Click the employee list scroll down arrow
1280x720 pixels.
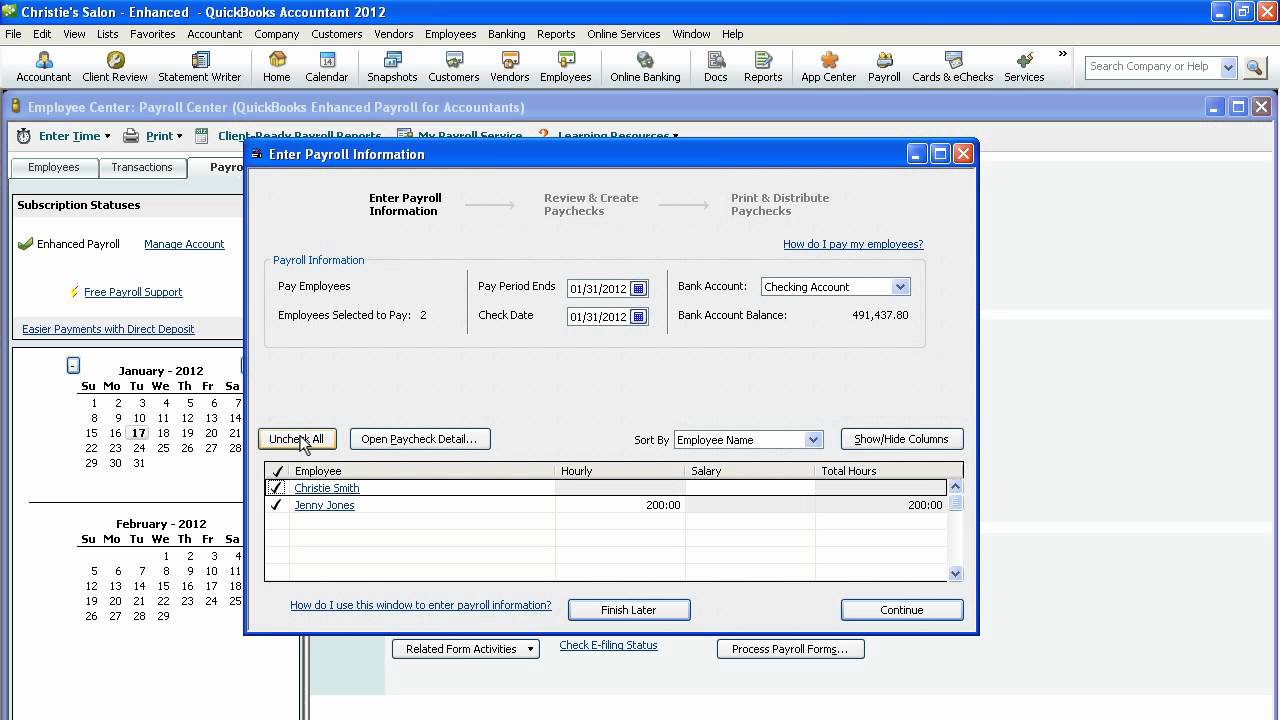(955, 574)
